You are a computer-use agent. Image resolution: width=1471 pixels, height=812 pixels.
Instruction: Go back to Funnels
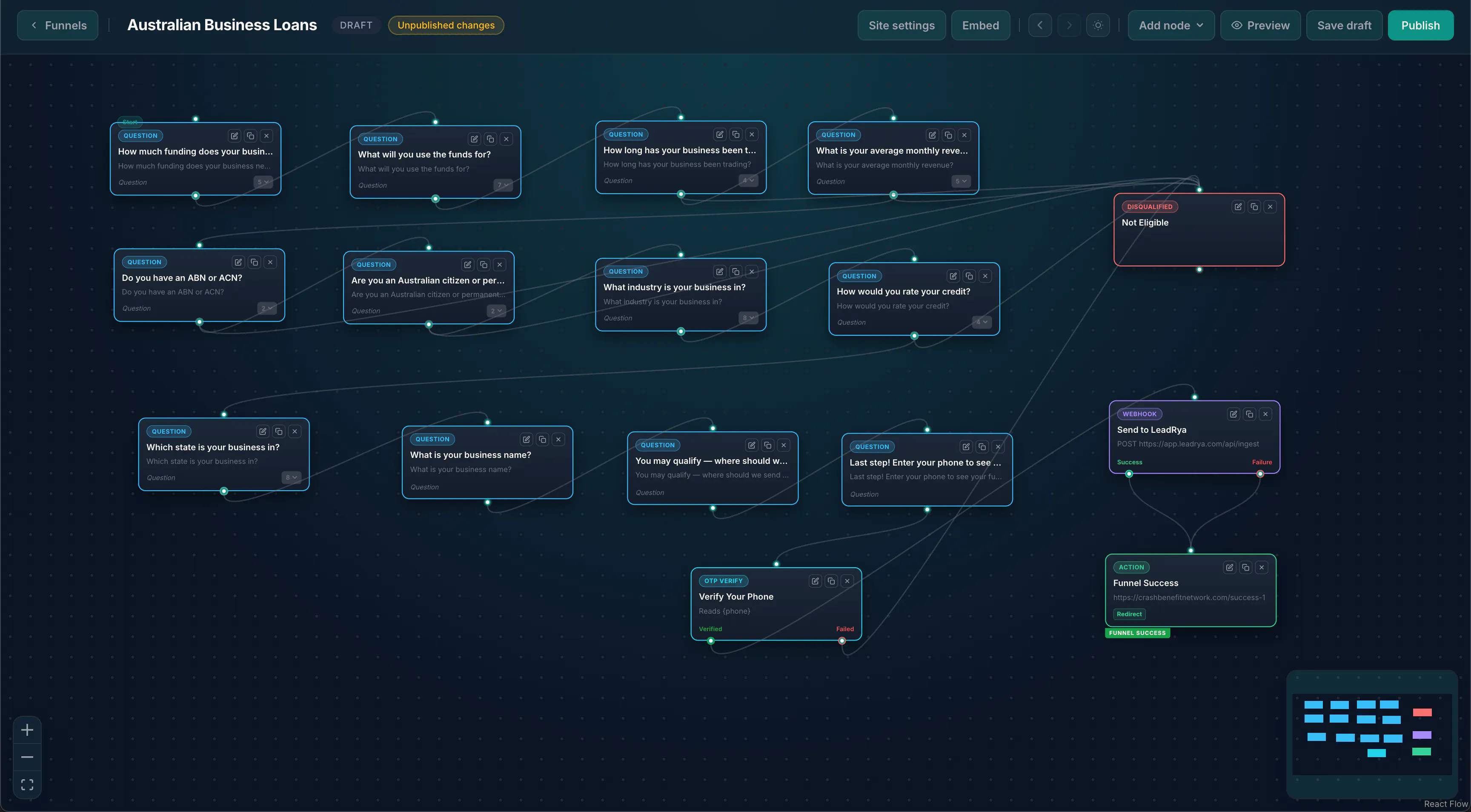point(58,25)
